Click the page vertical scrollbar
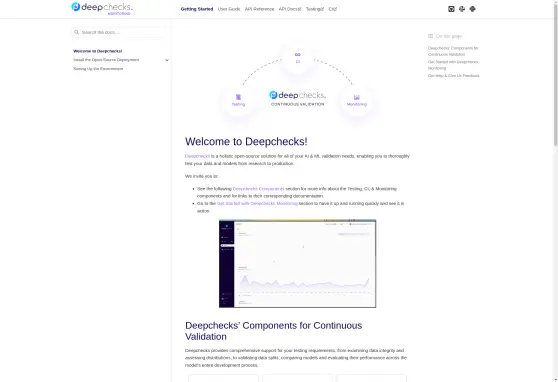This screenshot has width=558, height=382. coord(556,191)
